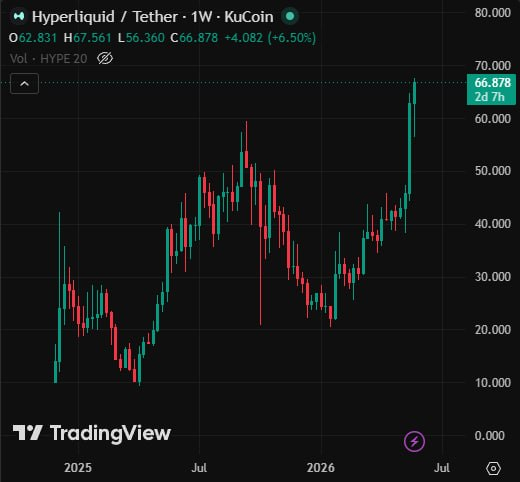Click the 40.000 price axis label
This screenshot has height=482, width=520.
pos(493,224)
